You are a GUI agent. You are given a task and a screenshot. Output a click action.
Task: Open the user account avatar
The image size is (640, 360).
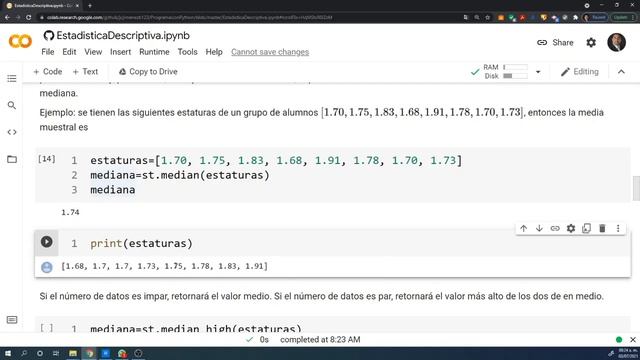tap(616, 42)
